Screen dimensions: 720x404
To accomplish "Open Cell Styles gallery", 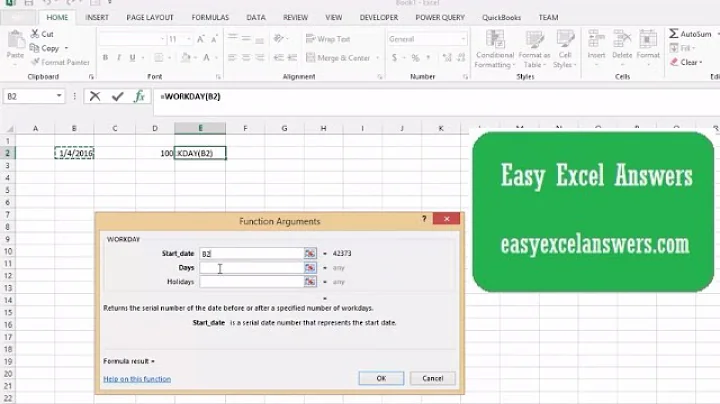I will tap(565, 50).
